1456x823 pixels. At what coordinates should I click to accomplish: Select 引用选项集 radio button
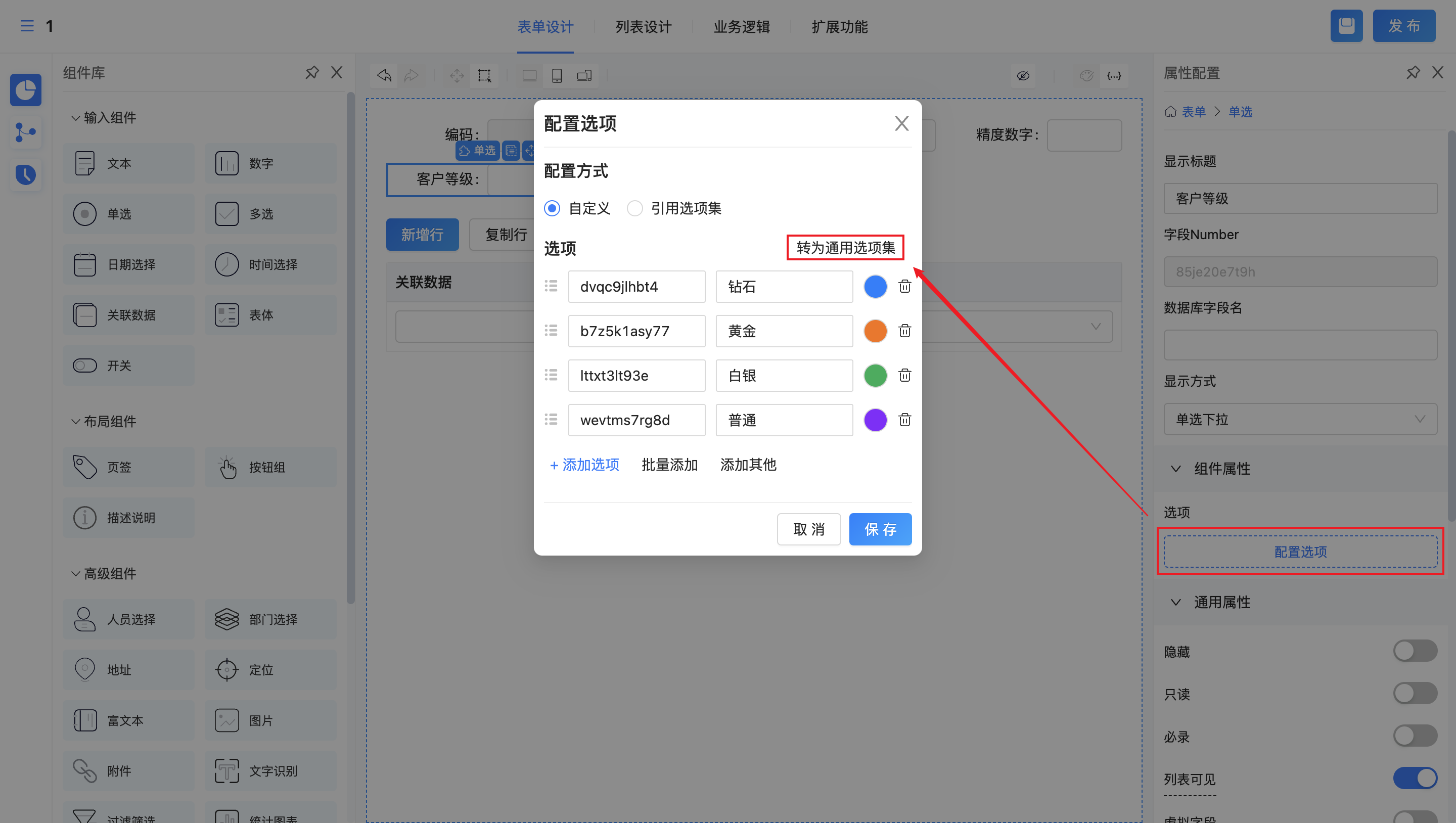point(635,209)
